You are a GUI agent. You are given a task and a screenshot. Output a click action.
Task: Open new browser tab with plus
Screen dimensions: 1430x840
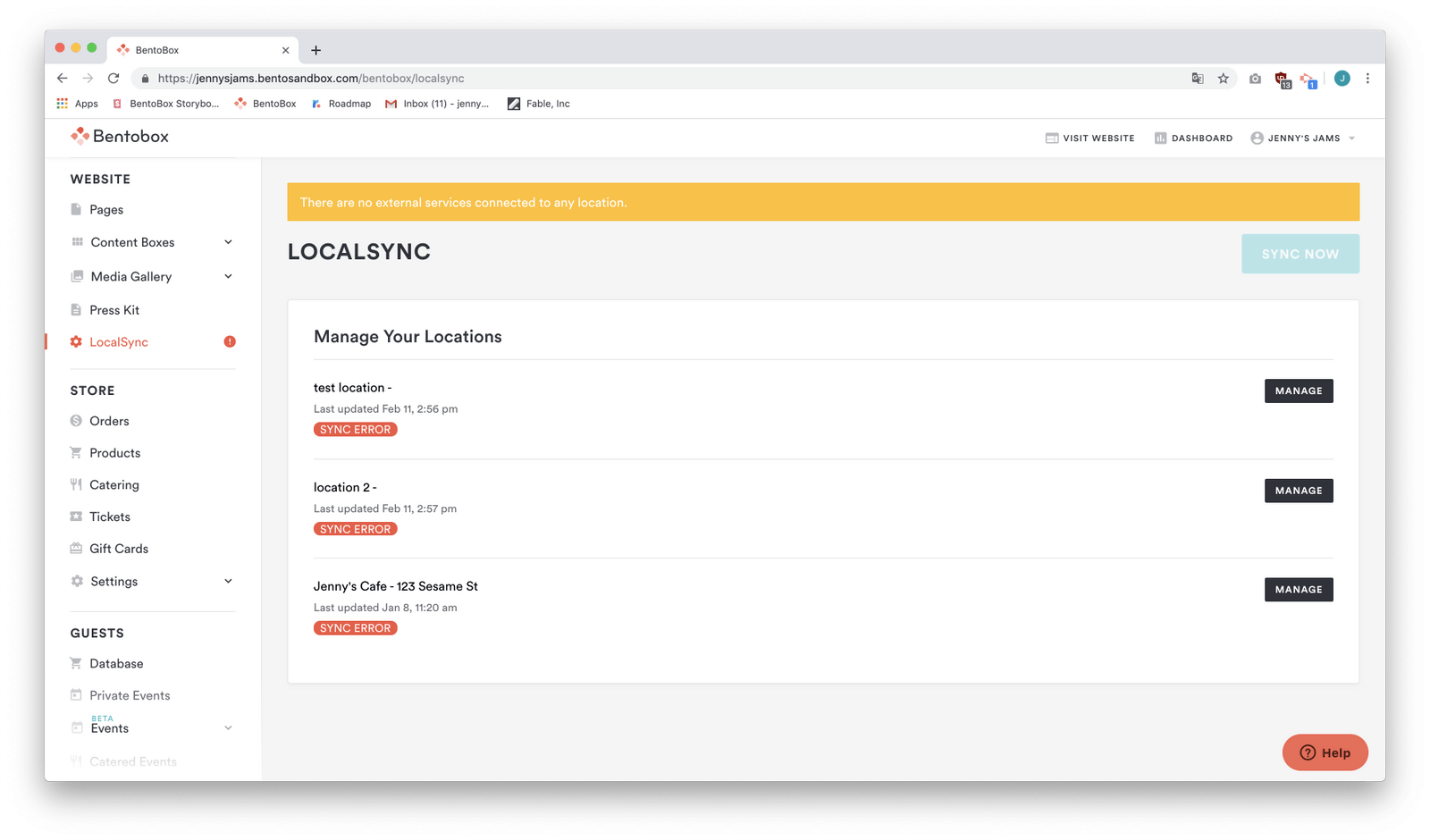tap(315, 50)
